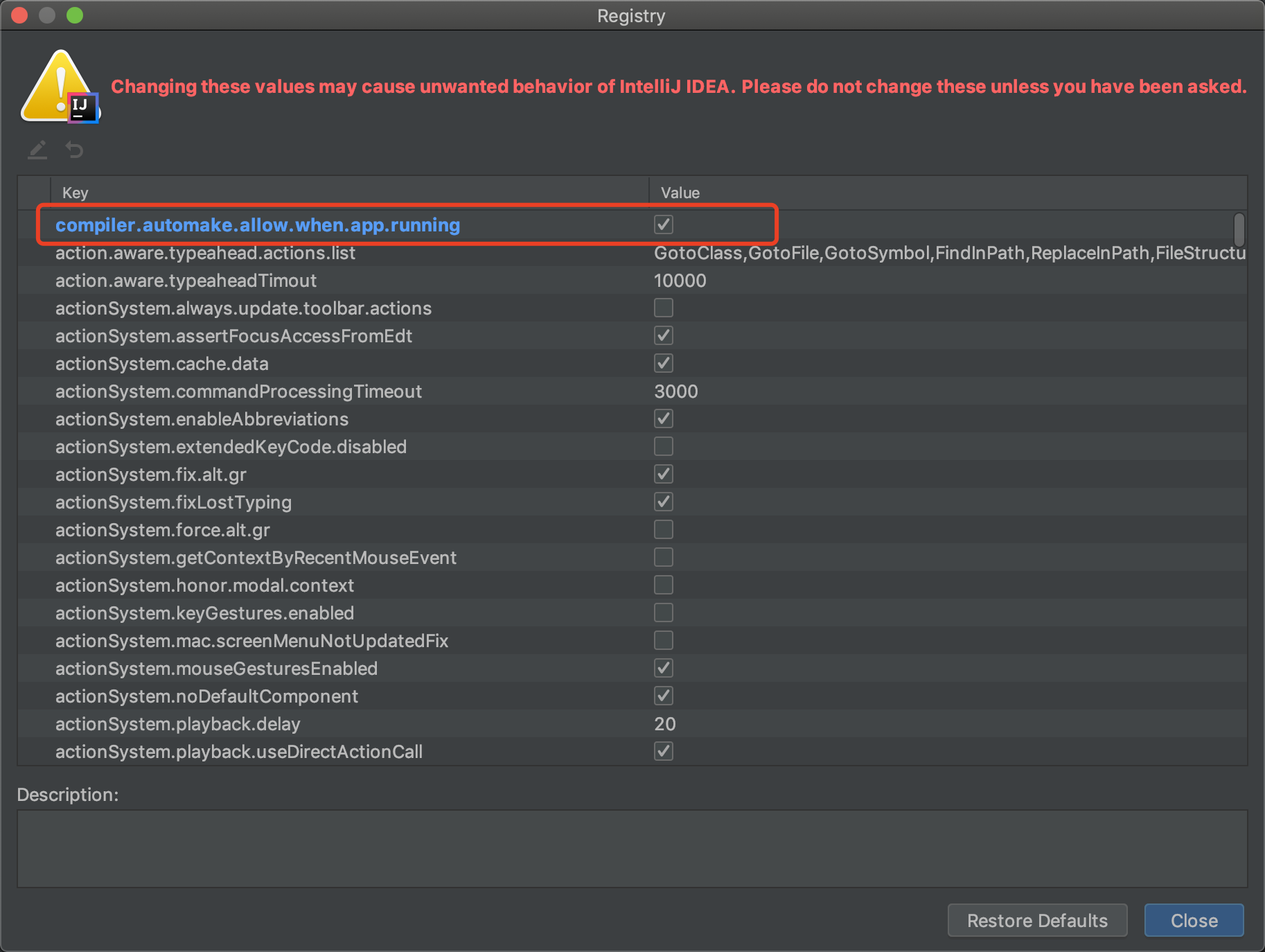Toggle actionSystem.assertFocusAccessFromEdt checkbox

664,335
